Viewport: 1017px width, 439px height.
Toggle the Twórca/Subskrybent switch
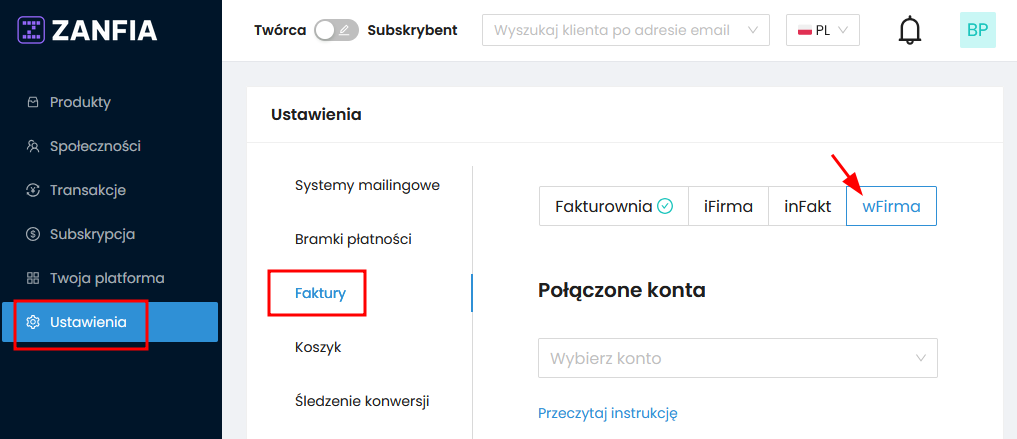pyautogui.click(x=336, y=30)
